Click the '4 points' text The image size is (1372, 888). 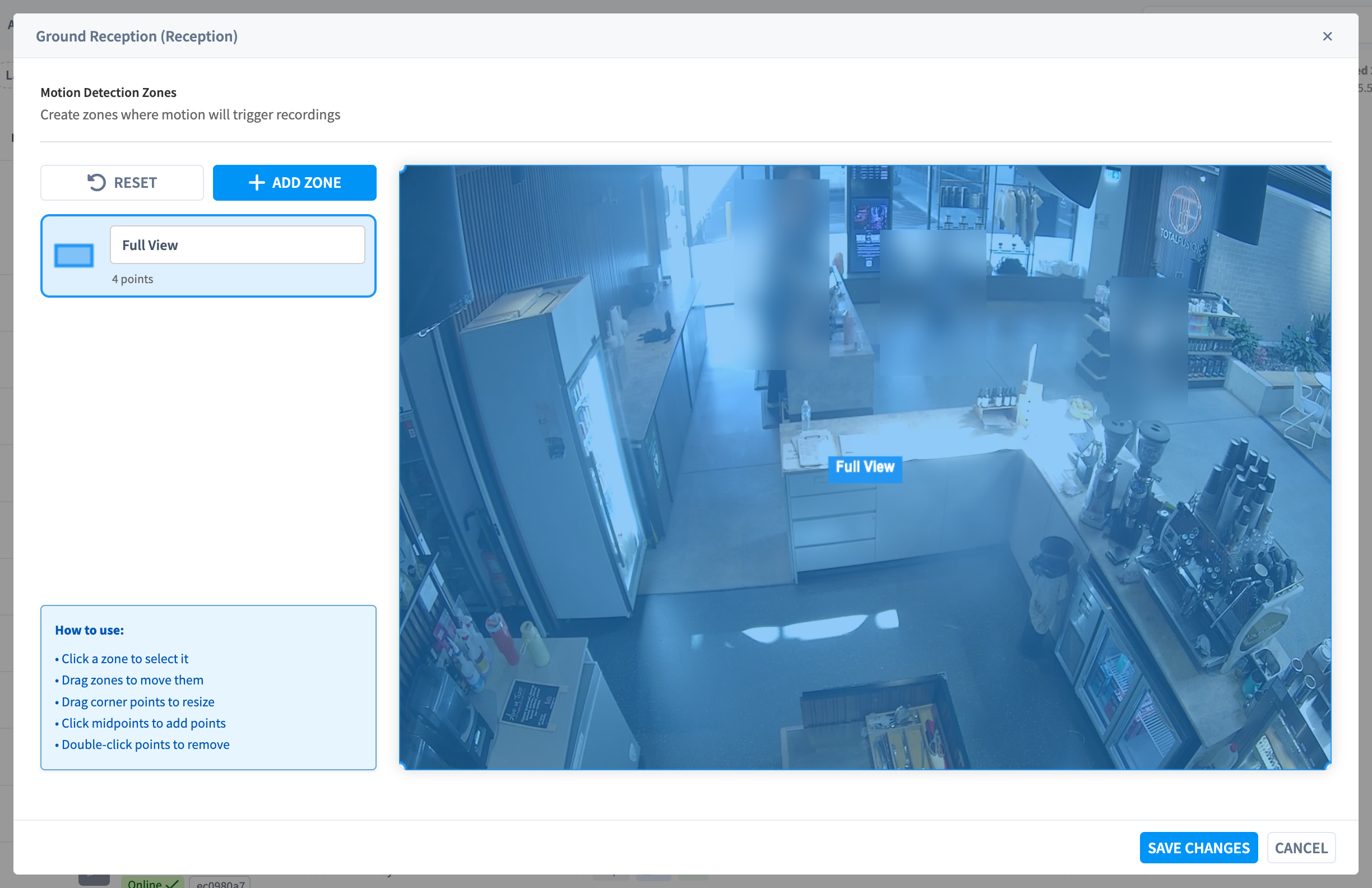click(x=133, y=279)
